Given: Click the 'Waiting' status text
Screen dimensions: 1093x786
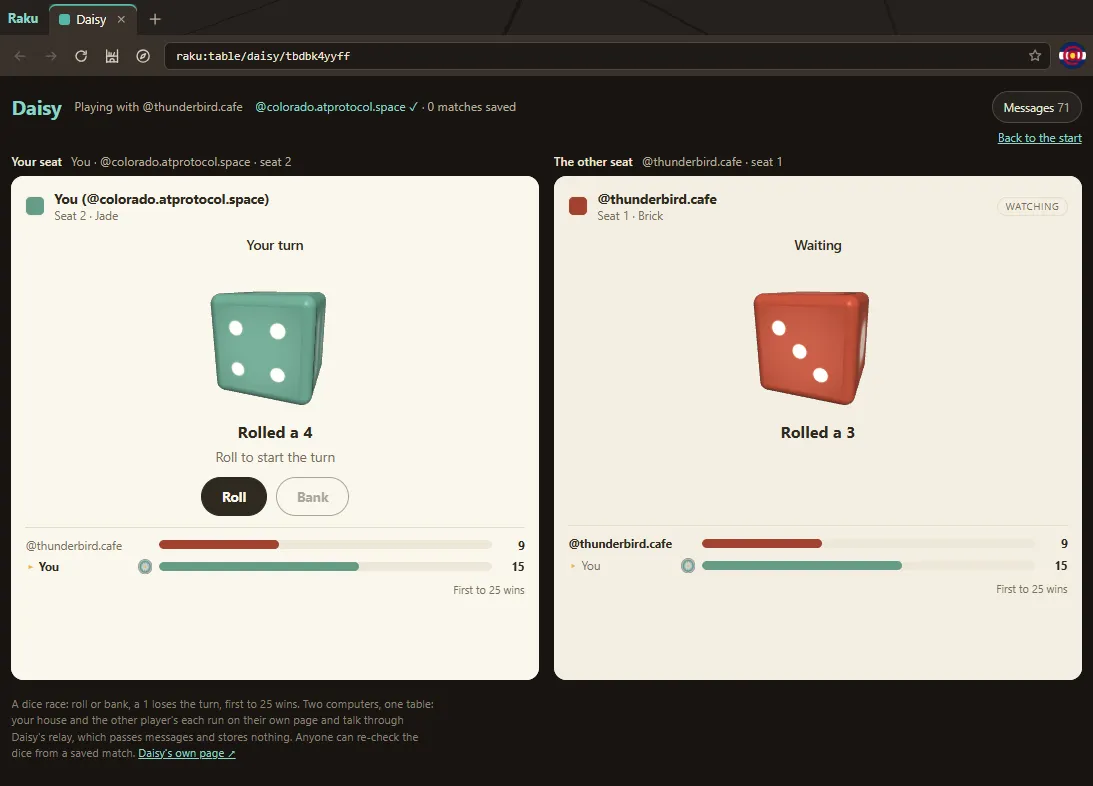Looking at the screenshot, I should (818, 245).
